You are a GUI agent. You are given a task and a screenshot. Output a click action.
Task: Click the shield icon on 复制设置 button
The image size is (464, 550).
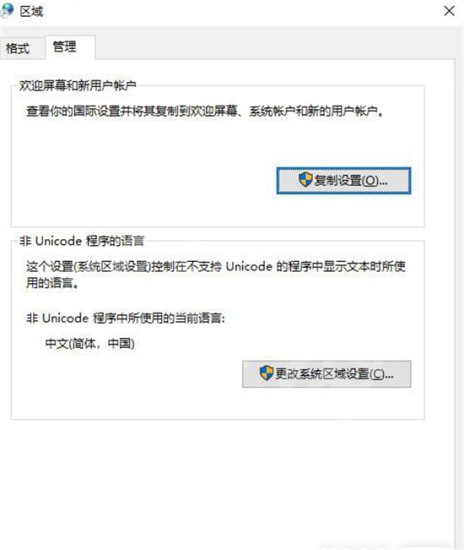coord(305,180)
